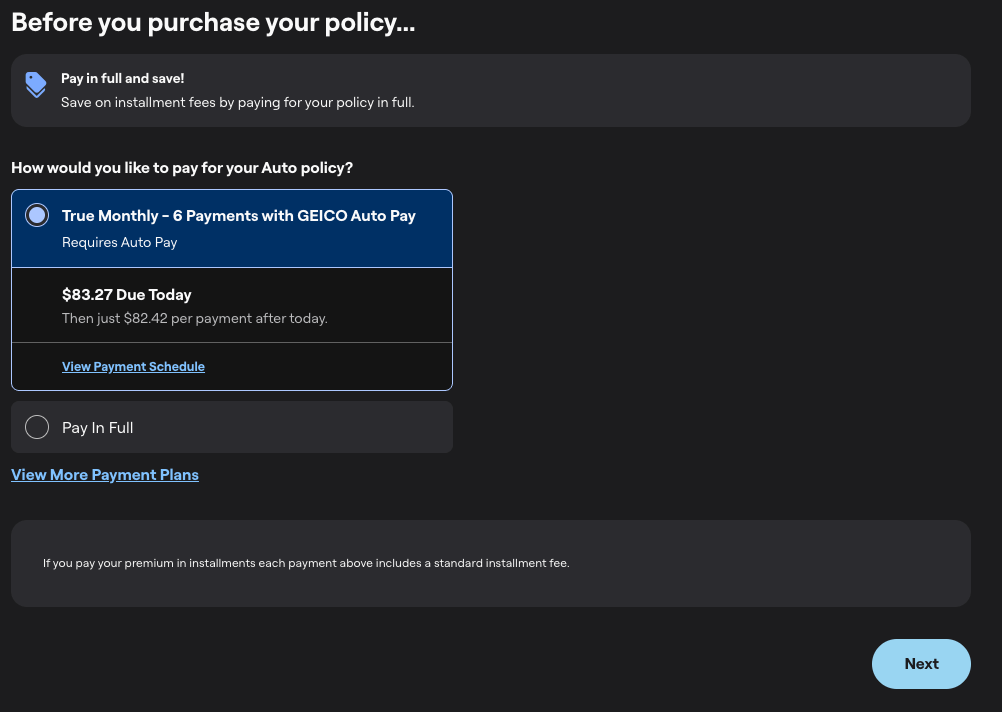Click the standard installment fee notice text

305,563
